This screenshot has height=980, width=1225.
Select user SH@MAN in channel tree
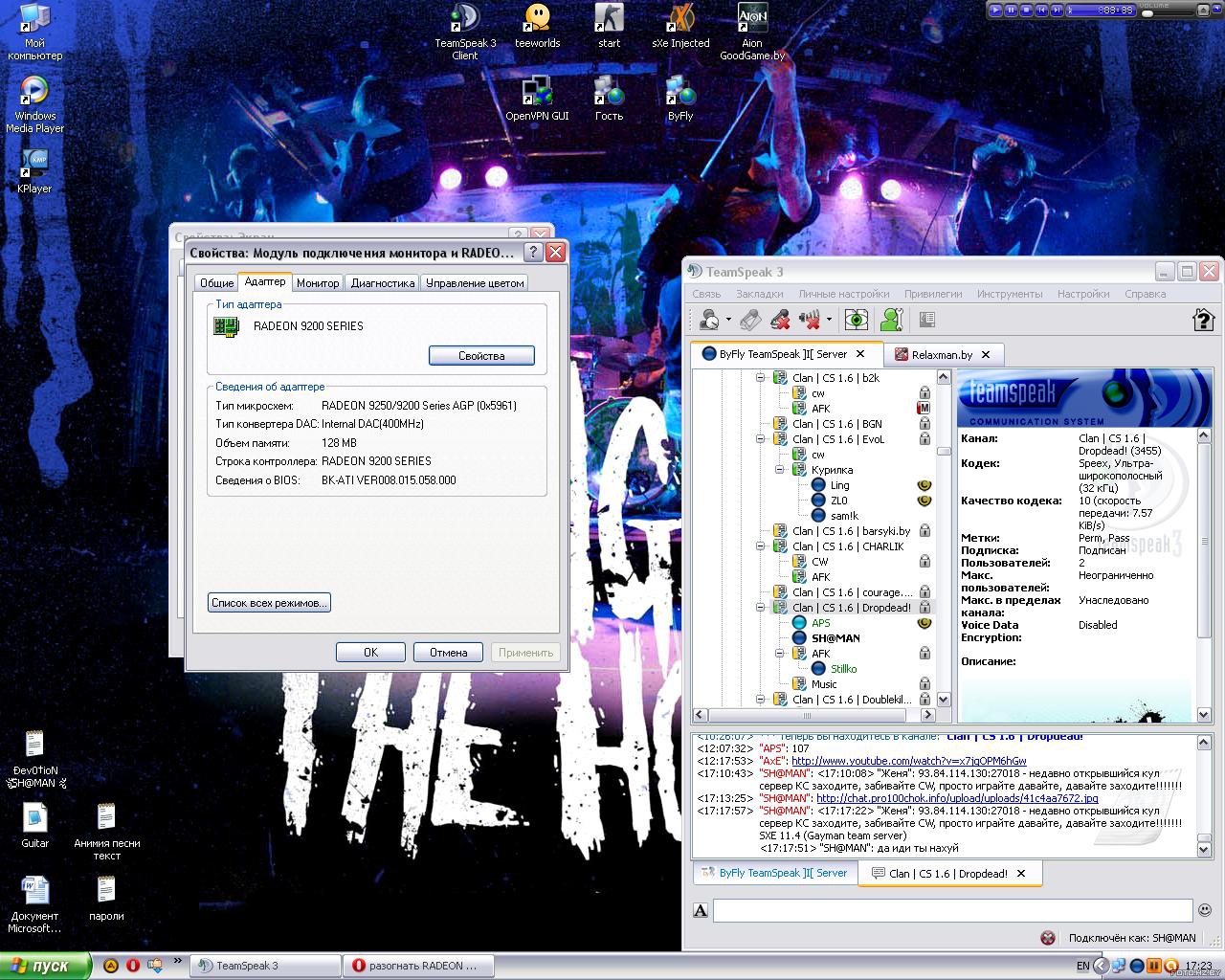(x=835, y=638)
